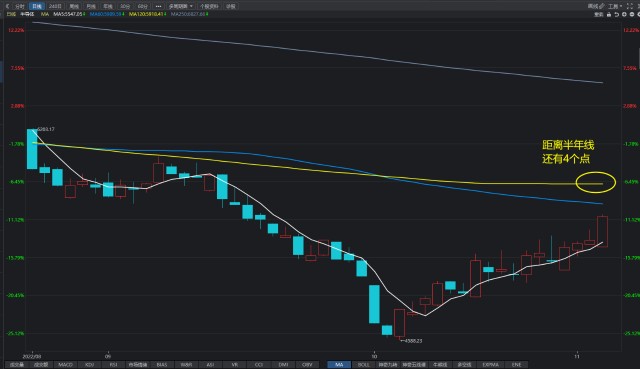
Task: Select the VR indicator tab
Action: [x=235, y=365]
